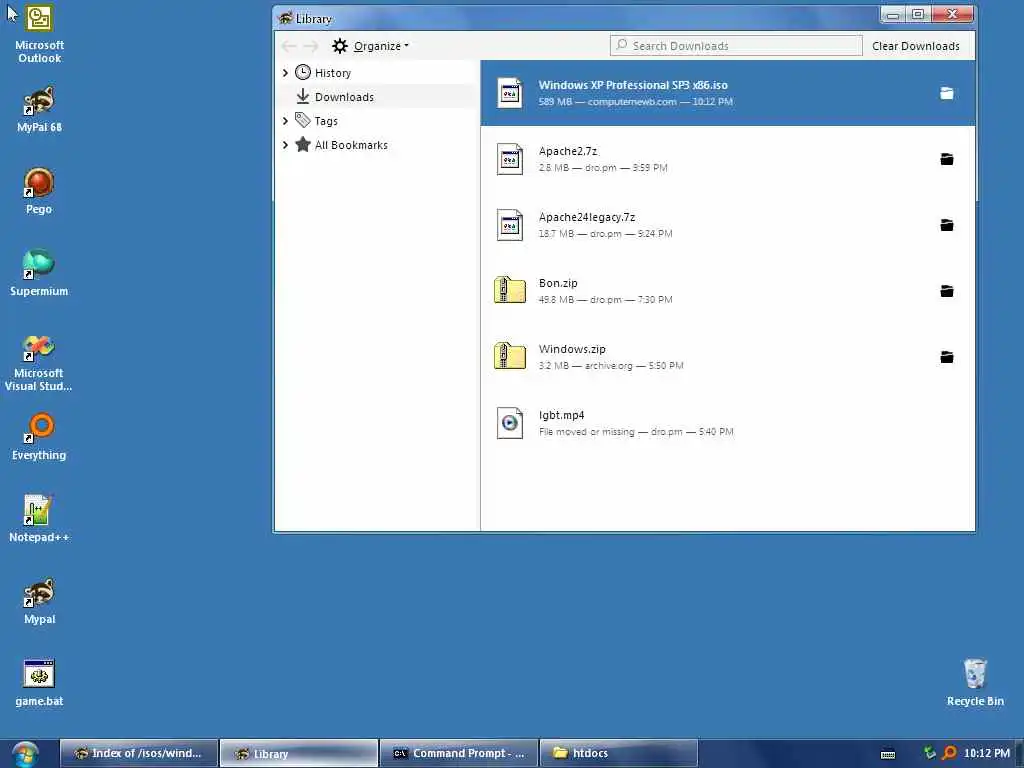Click the Windows Start orb
This screenshot has height=768, width=1024.
[x=25, y=754]
